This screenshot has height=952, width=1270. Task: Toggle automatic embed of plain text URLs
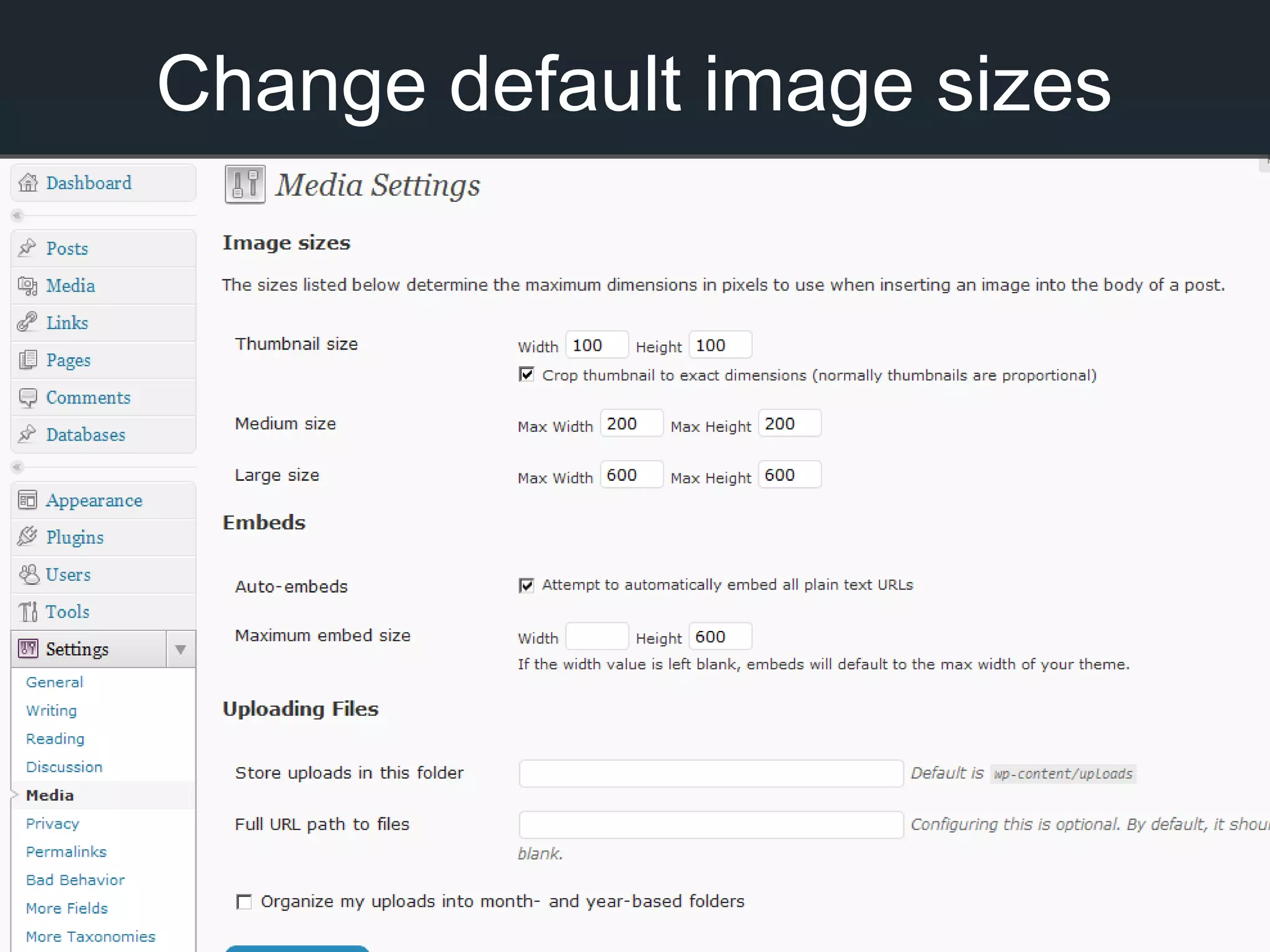click(526, 585)
